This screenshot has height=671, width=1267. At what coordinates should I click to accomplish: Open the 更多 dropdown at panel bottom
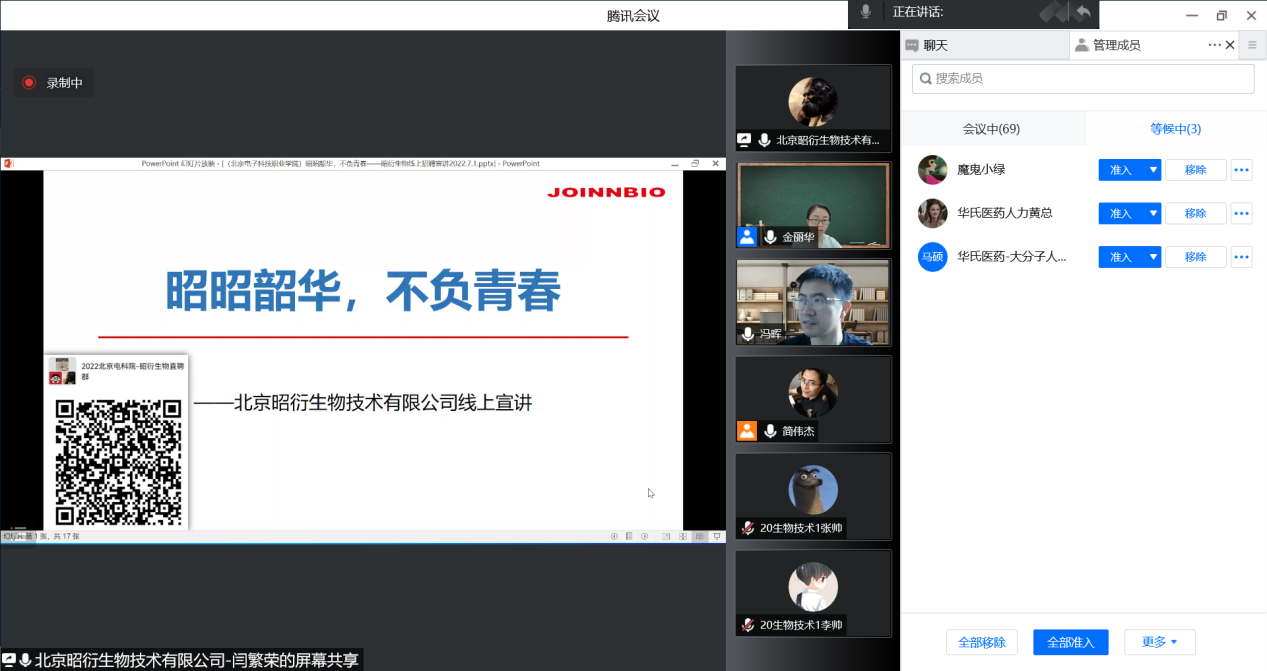(1159, 642)
